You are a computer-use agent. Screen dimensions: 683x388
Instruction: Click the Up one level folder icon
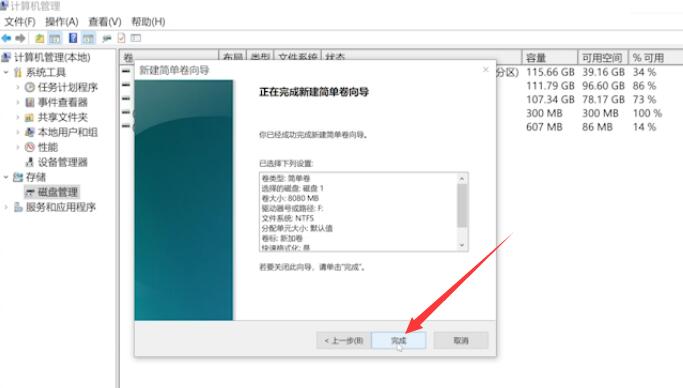pyautogui.click(x=40, y=38)
